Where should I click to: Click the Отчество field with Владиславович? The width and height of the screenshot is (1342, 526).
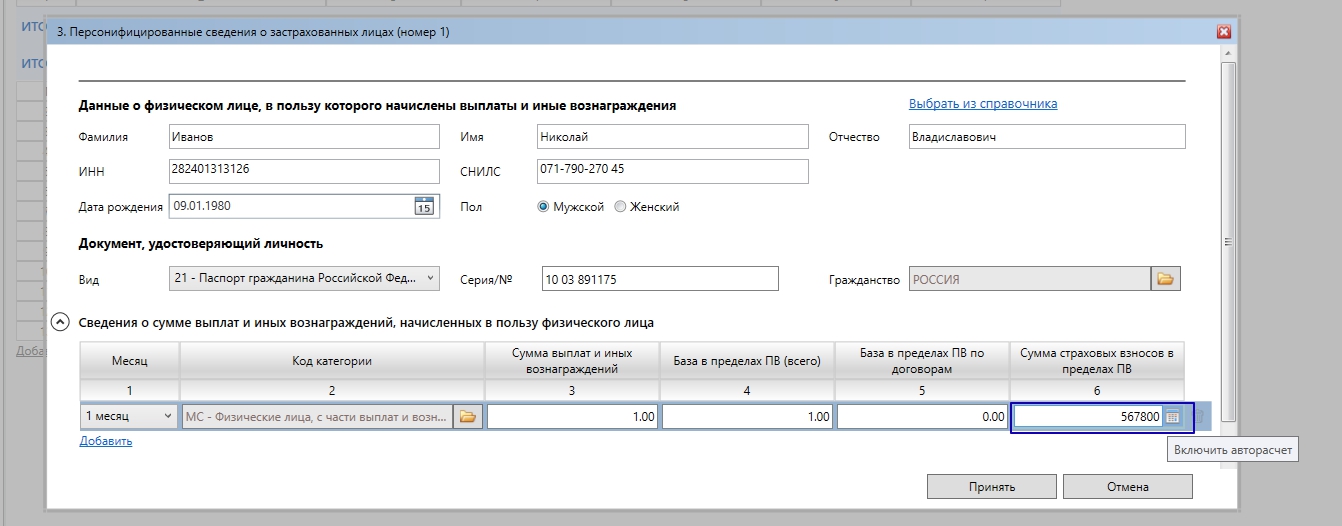tap(1045, 137)
